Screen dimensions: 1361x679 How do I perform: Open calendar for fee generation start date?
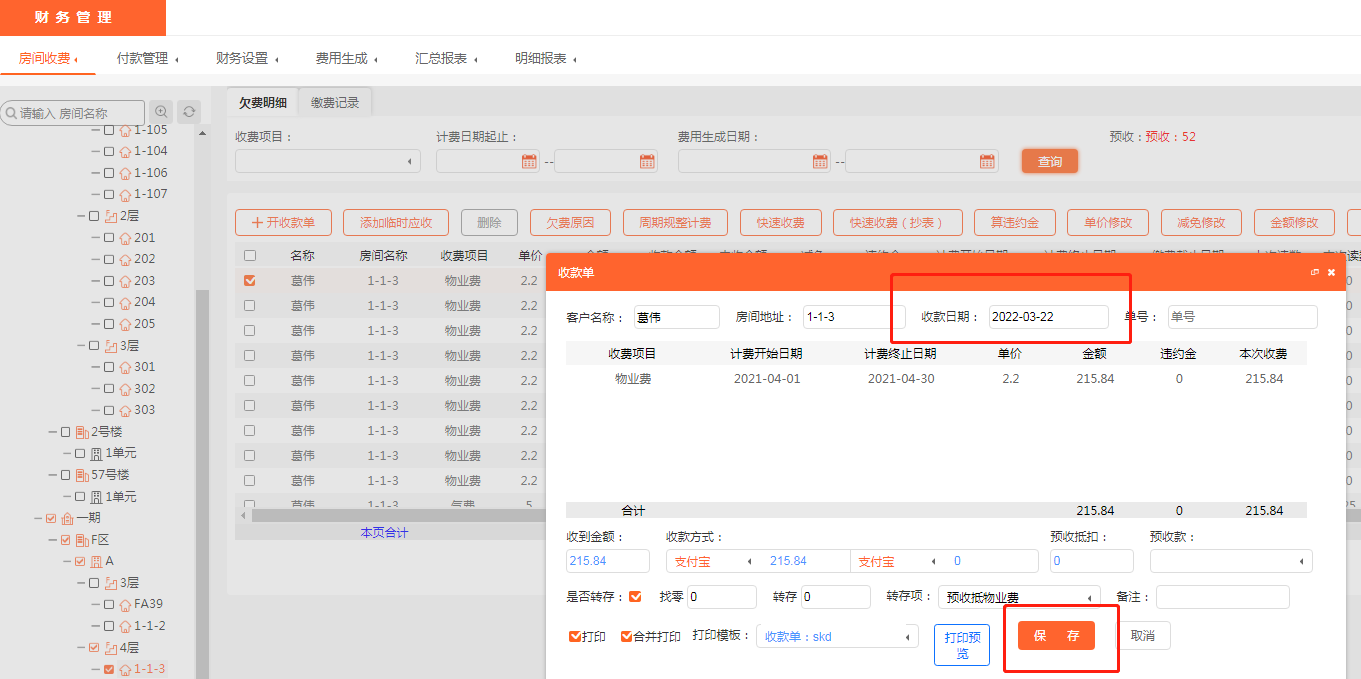click(x=820, y=161)
